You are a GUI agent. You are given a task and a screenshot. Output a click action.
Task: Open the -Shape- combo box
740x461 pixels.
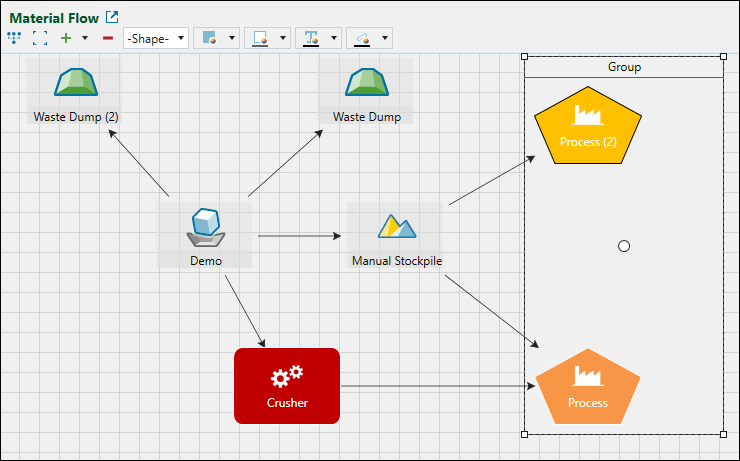coord(156,38)
